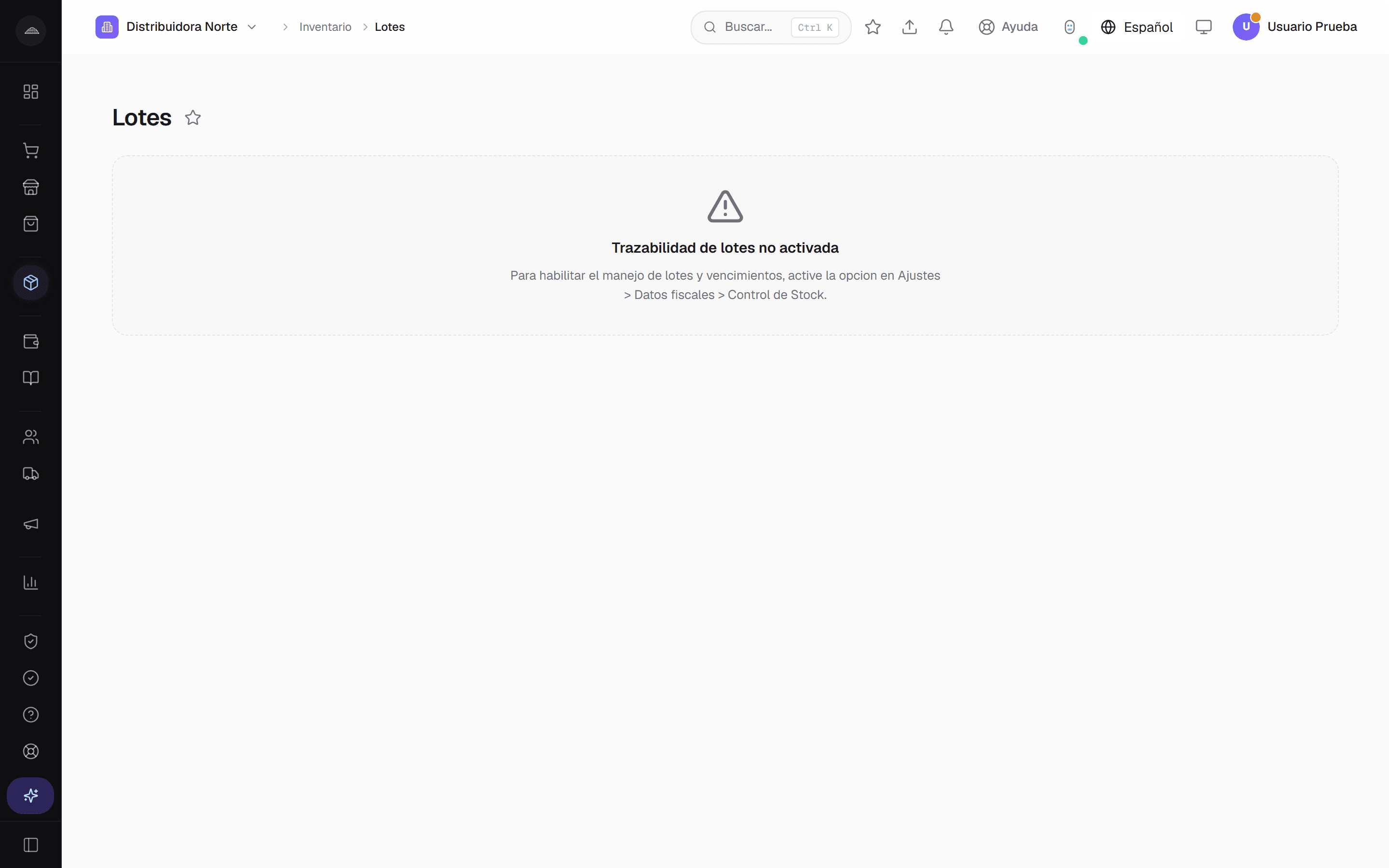This screenshot has width=1389, height=868.
Task: Select the inventory box icon in sidebar
Action: [30, 283]
